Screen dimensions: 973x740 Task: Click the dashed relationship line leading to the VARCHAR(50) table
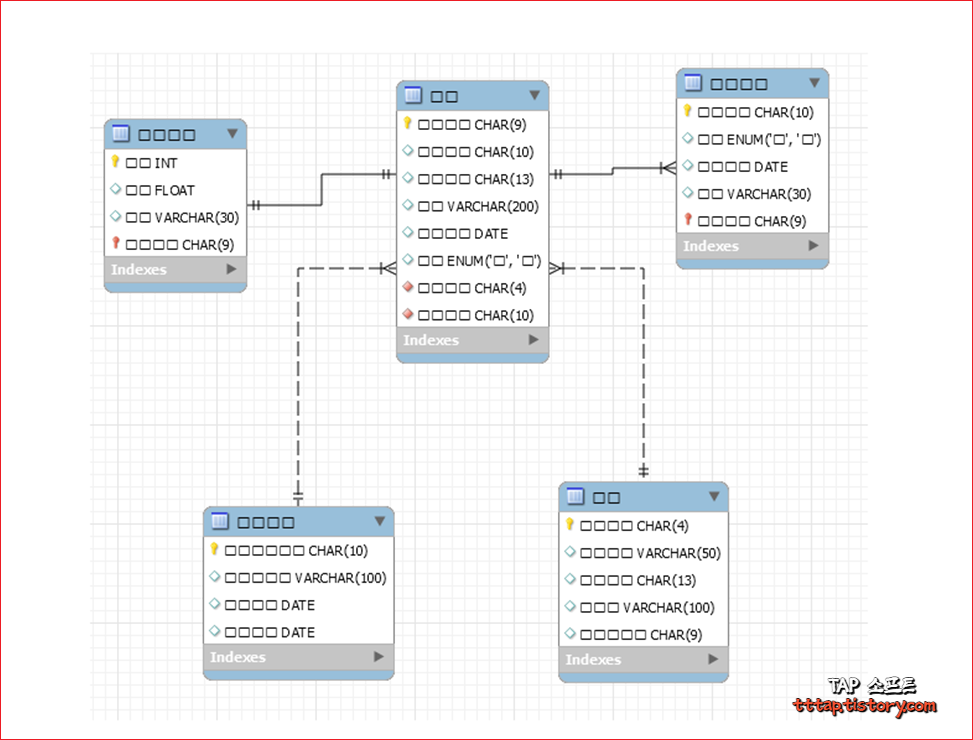643,372
